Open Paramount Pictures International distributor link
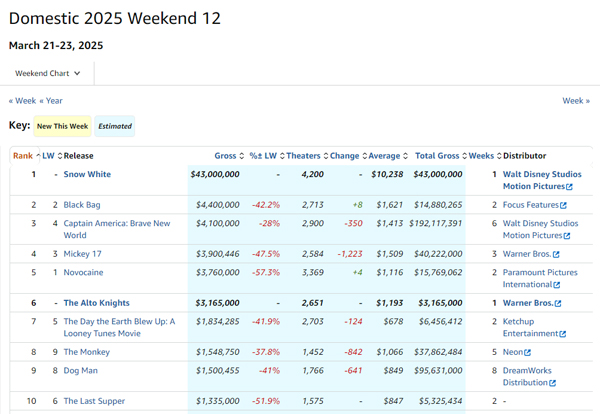The image size is (600, 414). 540,278
